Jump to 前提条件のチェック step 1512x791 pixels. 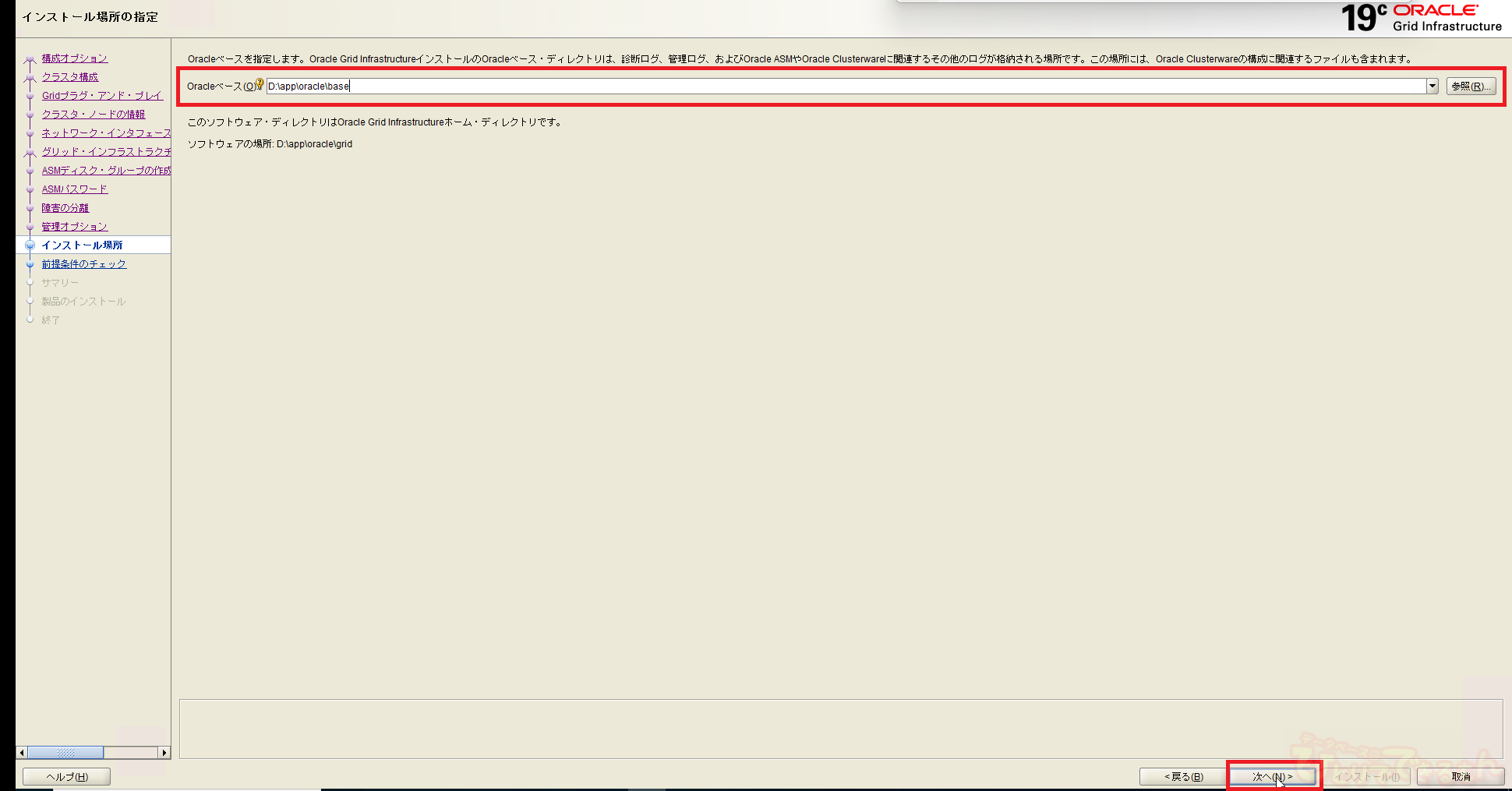[84, 264]
